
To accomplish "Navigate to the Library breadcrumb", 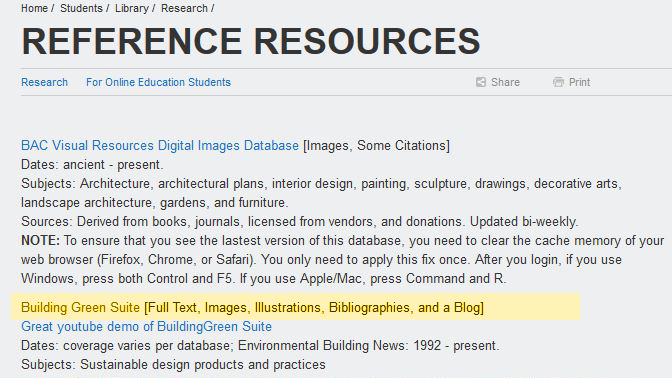I will 132,8.
